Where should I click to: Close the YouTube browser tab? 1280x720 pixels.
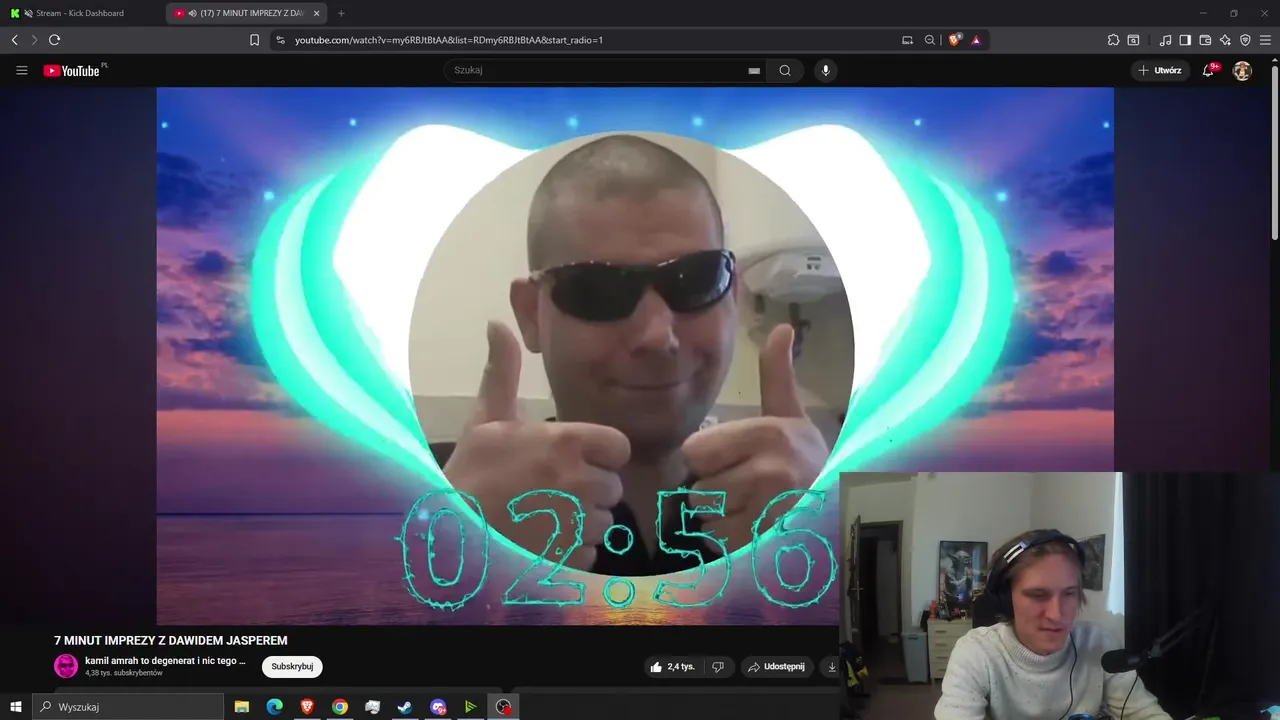[316, 13]
